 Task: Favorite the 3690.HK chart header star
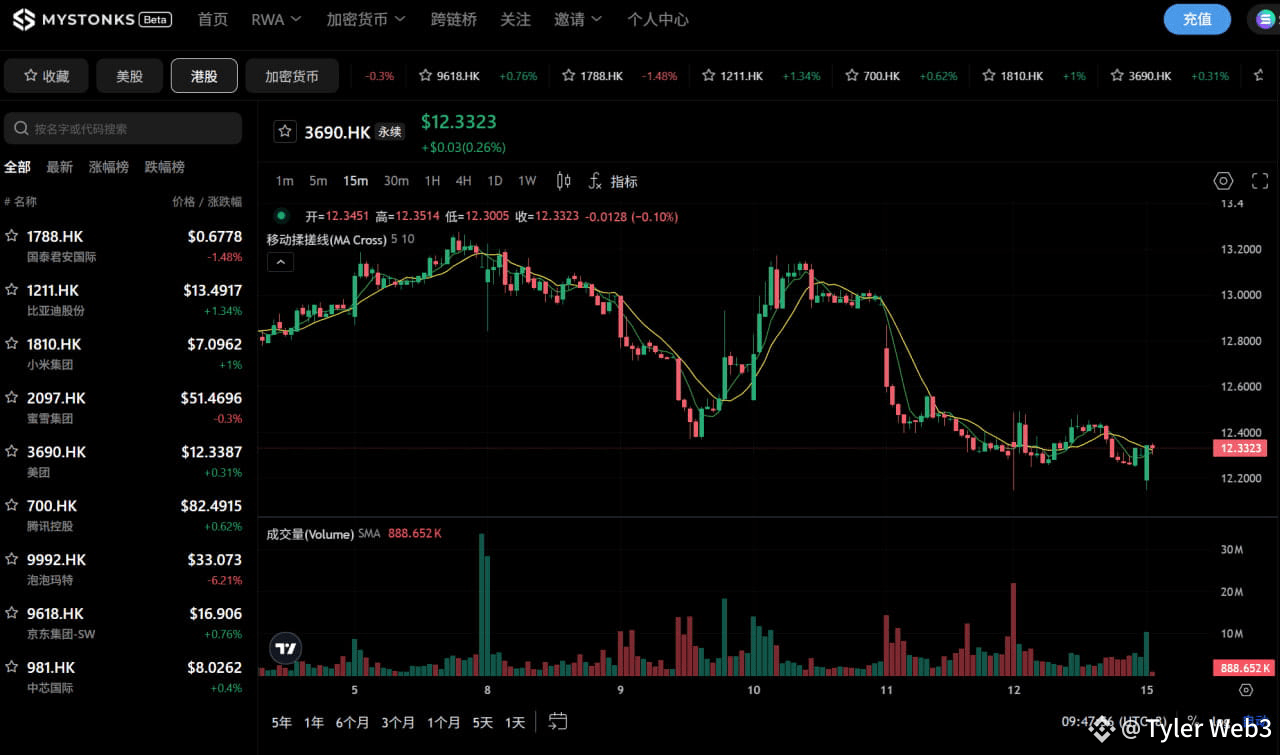[x=285, y=132]
